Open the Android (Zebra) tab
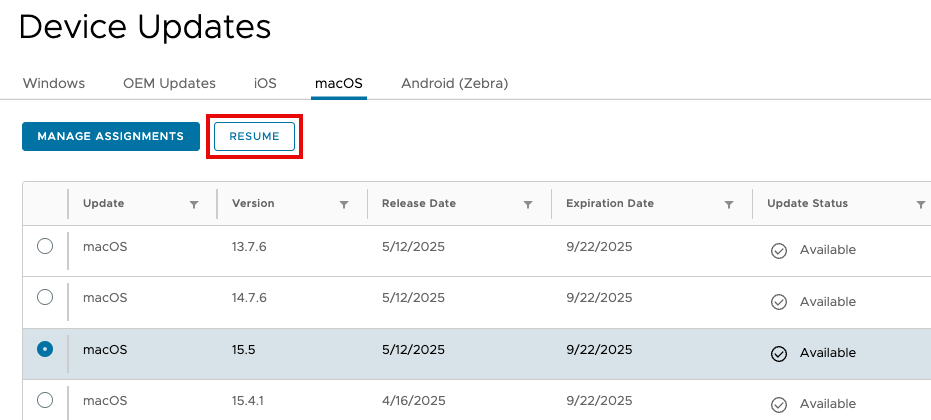 455,83
